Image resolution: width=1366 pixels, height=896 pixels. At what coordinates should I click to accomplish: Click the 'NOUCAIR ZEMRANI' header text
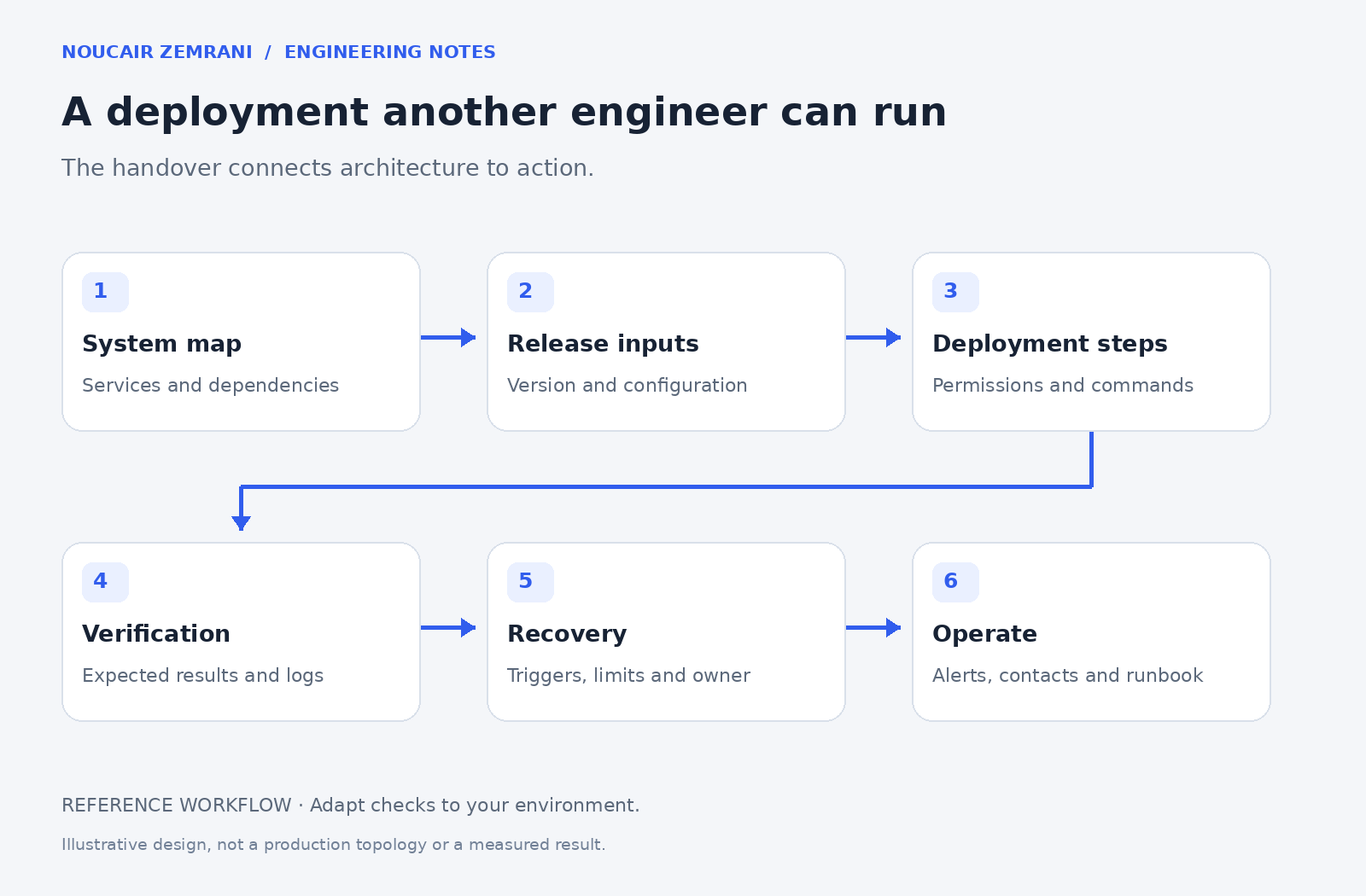[157, 52]
